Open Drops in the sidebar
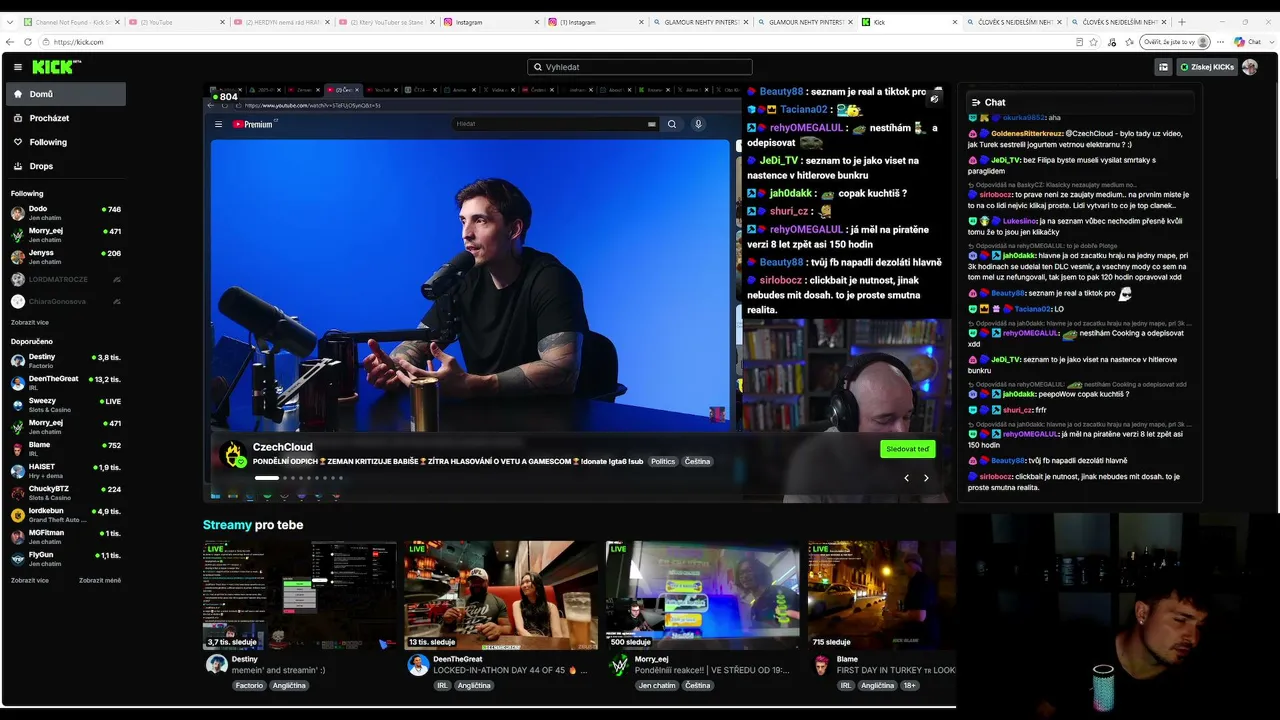 tap(65, 166)
